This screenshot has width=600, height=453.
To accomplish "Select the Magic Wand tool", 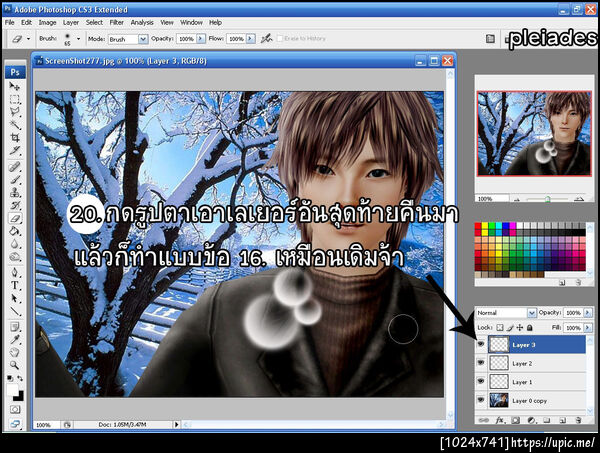I will [15, 125].
